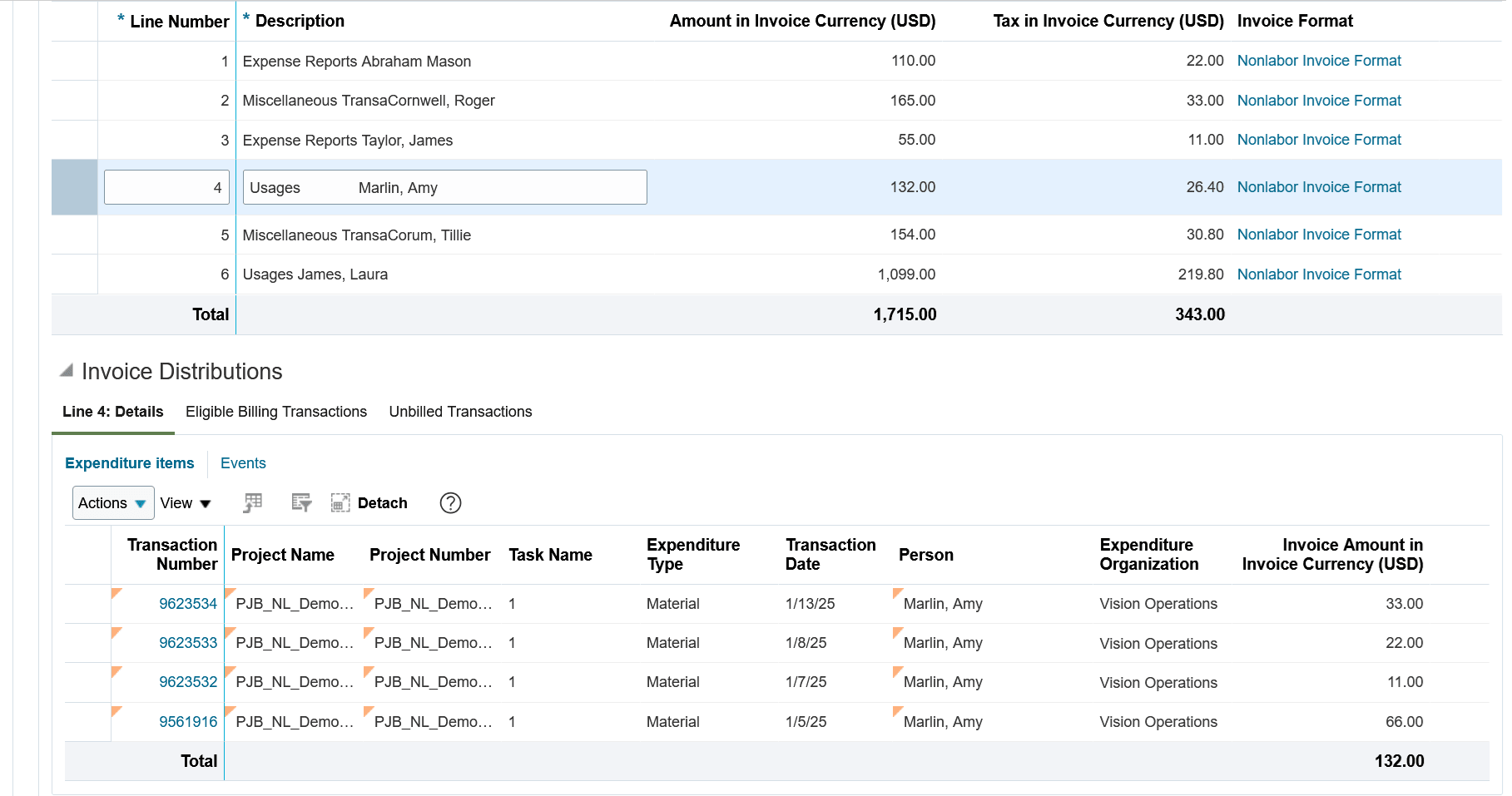Open transaction number 9623534 link
This screenshot has width=1512, height=796.
(188, 604)
